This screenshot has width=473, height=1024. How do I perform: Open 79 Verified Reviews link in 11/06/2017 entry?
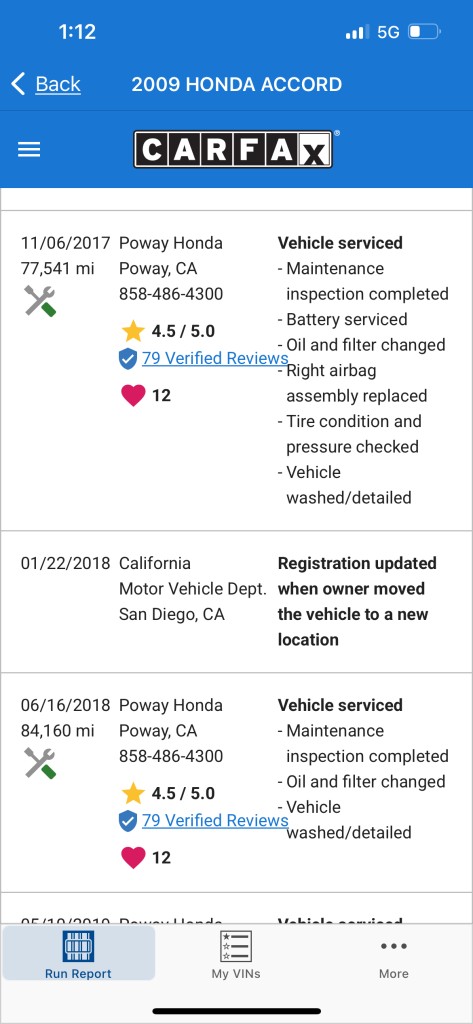(x=215, y=358)
